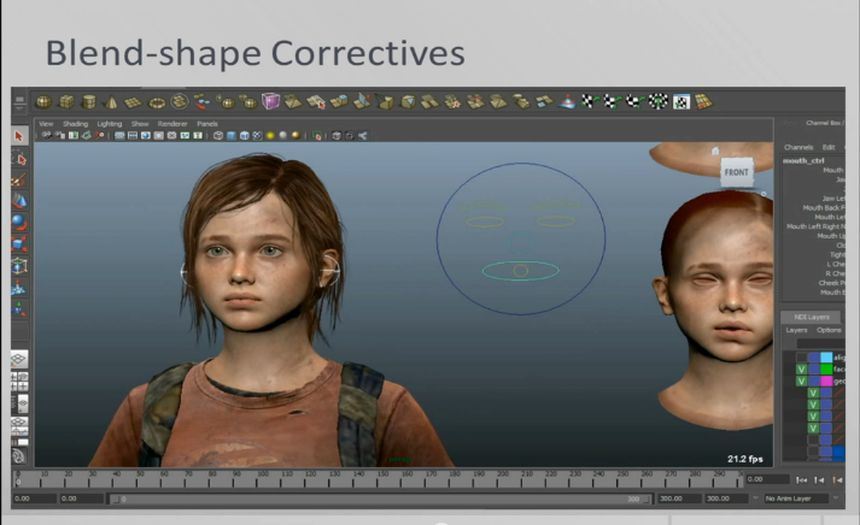Click the FRONT face of view cube

point(736,172)
